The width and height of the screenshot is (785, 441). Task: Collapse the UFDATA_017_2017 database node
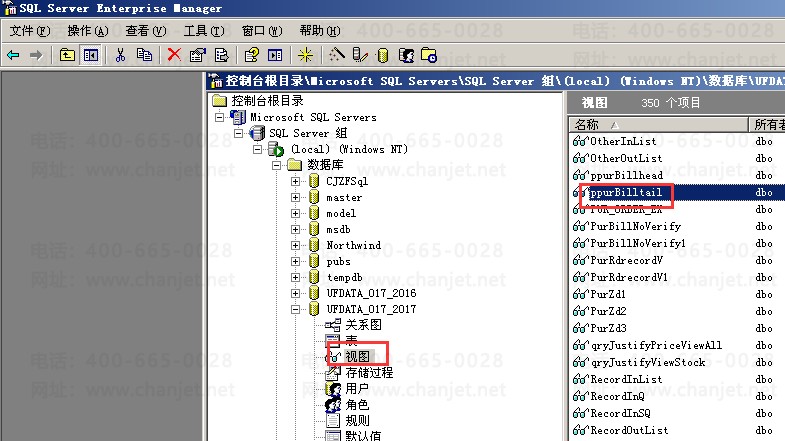(x=295, y=309)
